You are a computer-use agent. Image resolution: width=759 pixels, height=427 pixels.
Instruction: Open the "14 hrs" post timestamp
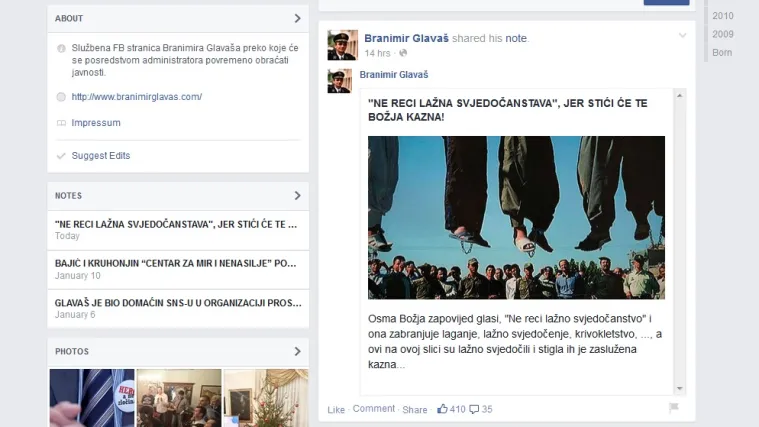tap(377, 53)
